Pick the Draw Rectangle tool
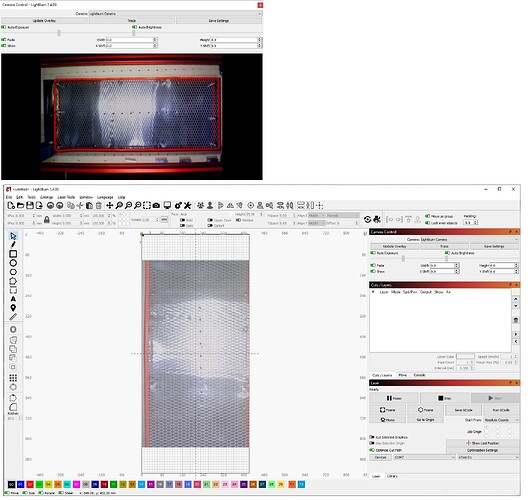 (x=13, y=254)
